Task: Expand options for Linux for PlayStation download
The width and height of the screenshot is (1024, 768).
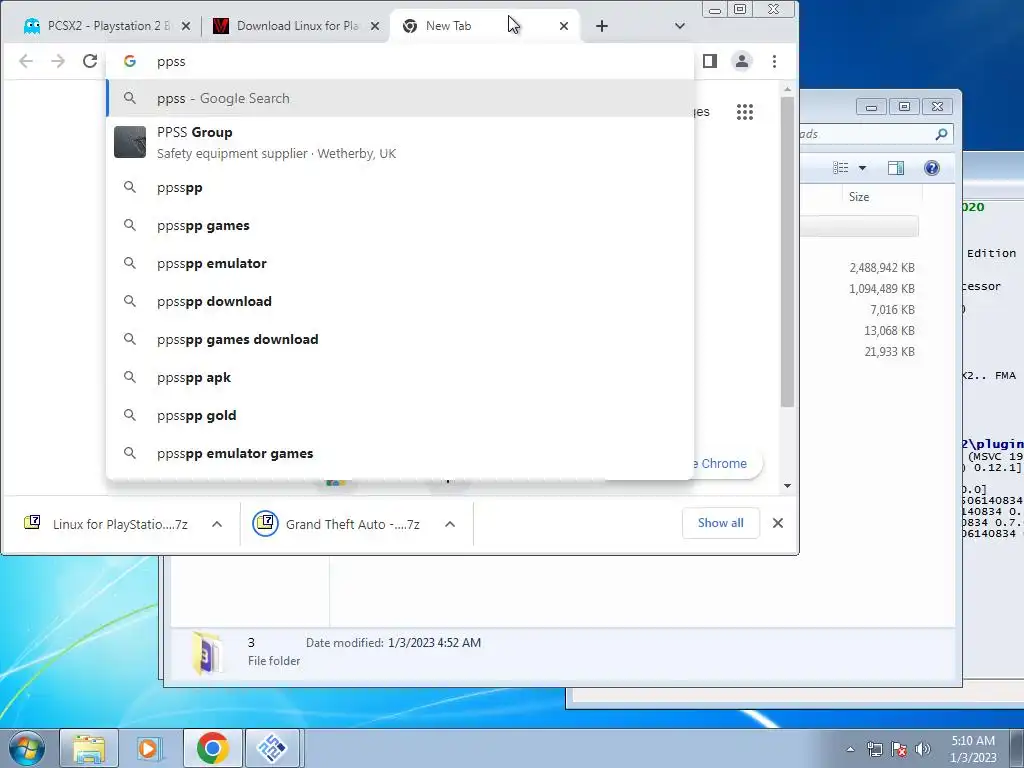Action: point(217,524)
